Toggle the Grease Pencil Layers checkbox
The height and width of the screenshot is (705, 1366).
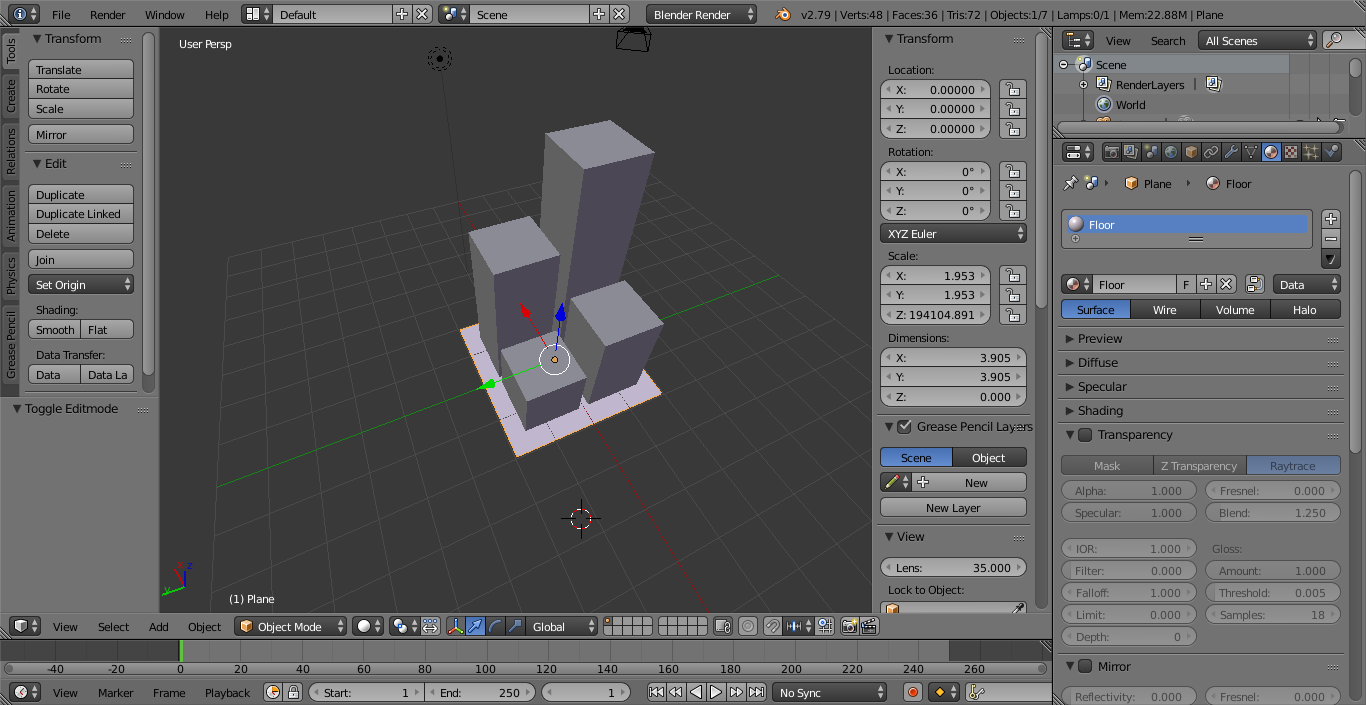(904, 427)
